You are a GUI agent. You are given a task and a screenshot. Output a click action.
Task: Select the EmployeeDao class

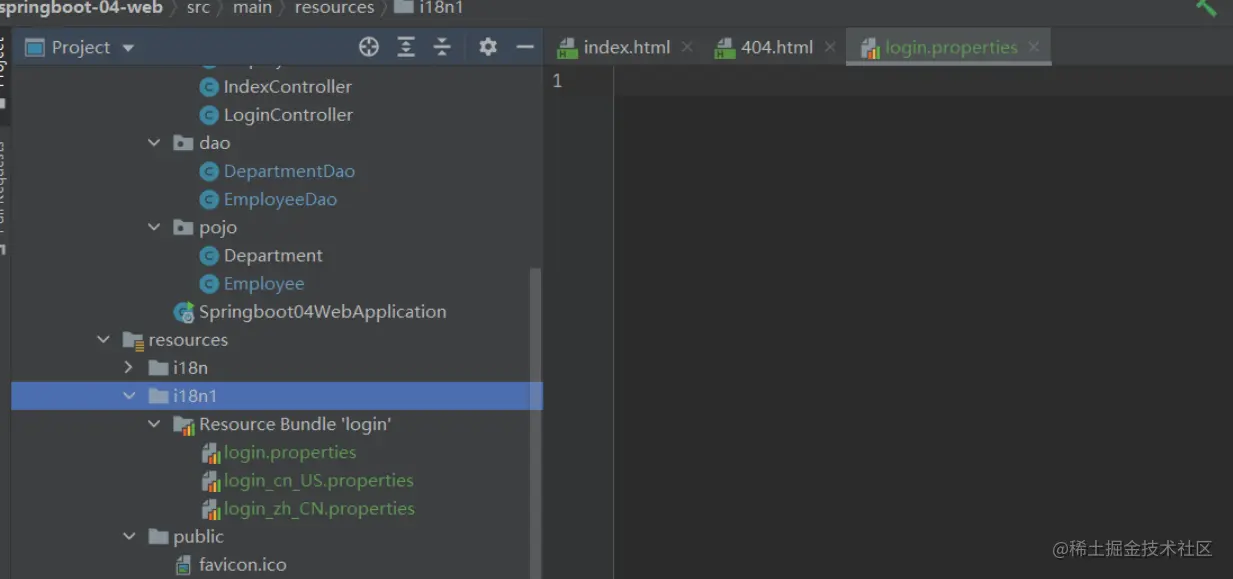(x=280, y=199)
